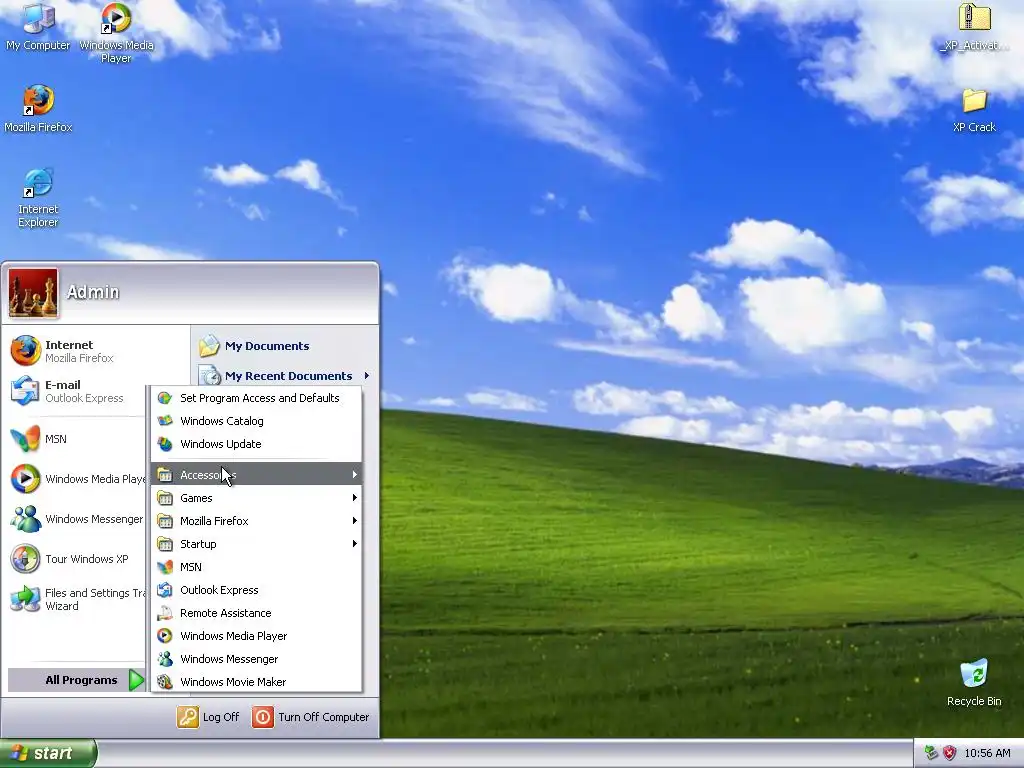
Task: Click the Set Program Access icon
Action: click(165, 398)
